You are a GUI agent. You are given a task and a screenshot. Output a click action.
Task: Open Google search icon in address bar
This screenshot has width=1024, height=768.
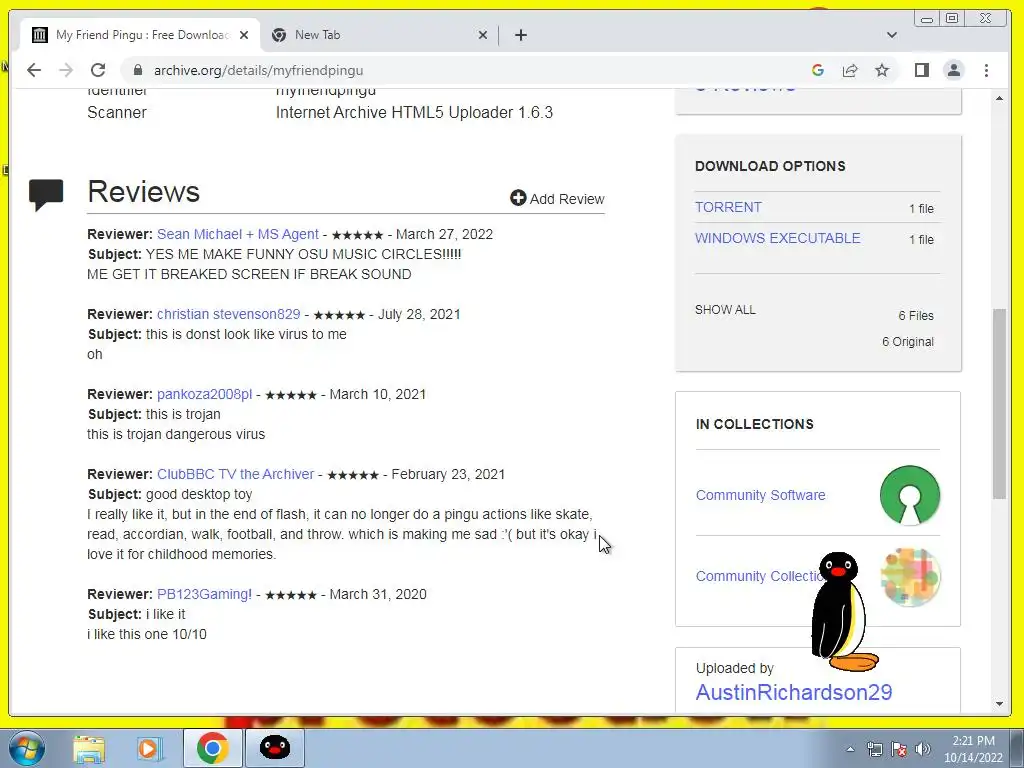point(818,70)
